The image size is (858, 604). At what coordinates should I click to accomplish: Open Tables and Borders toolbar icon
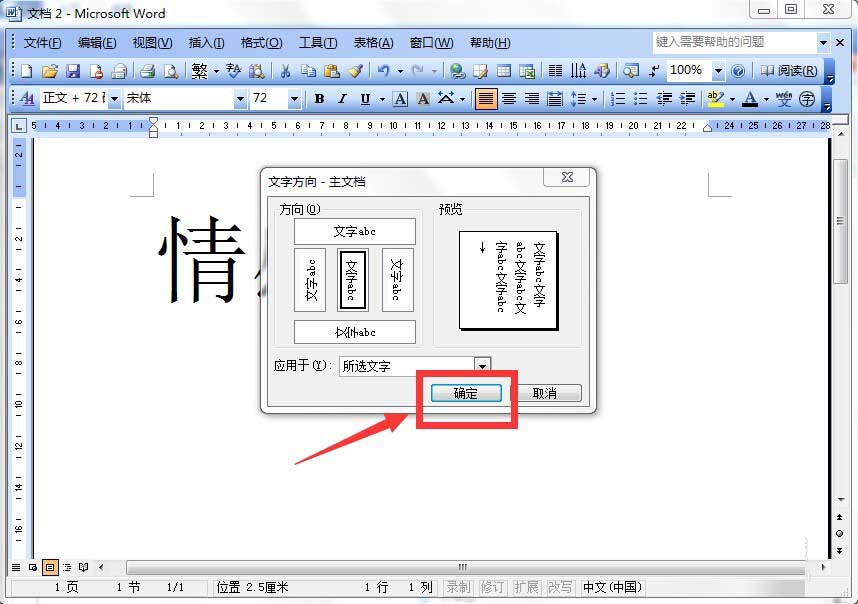[480, 71]
